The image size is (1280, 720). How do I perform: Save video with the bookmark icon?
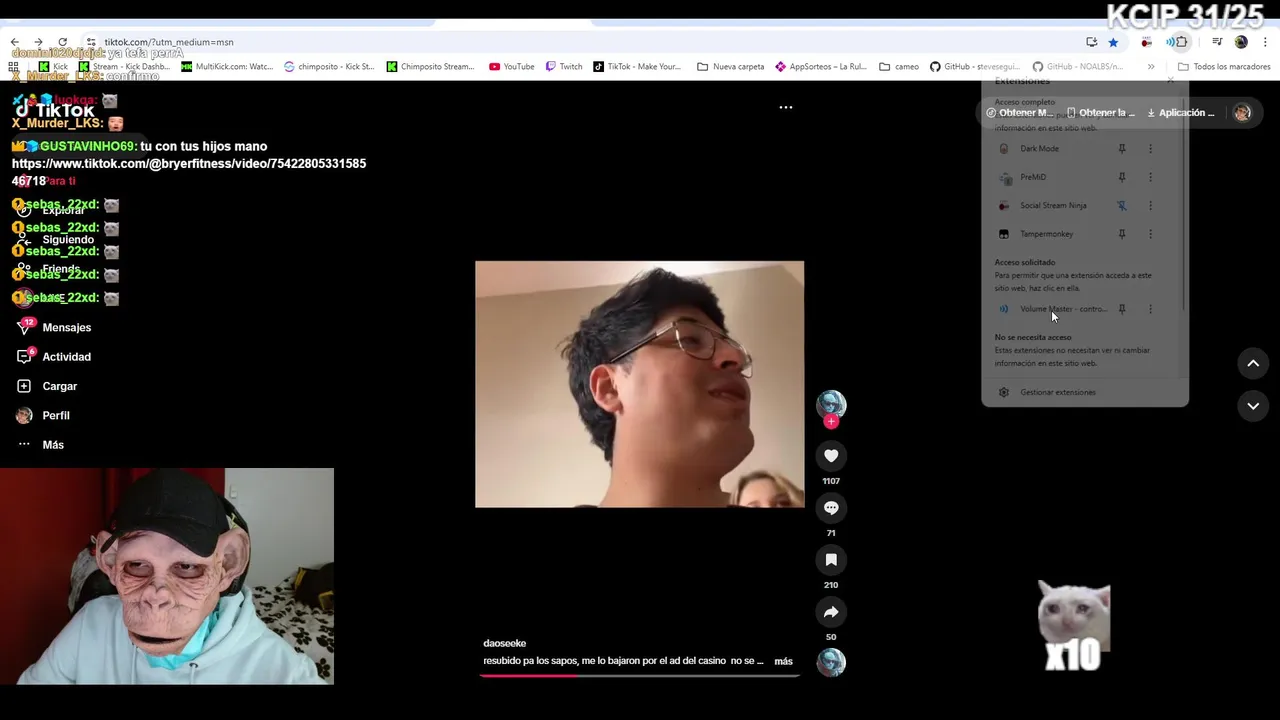tap(831, 560)
